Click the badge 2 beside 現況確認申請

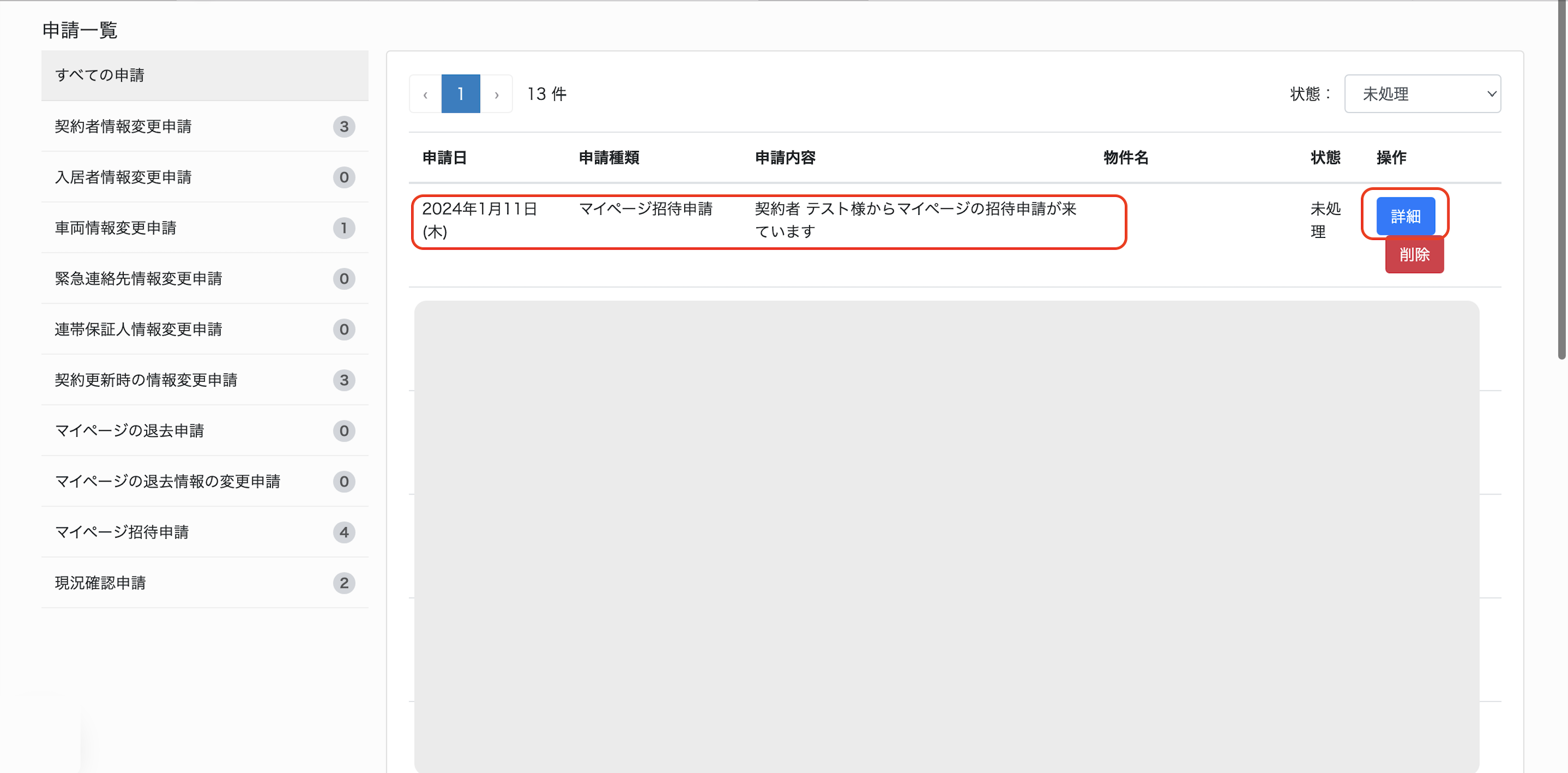tap(344, 583)
